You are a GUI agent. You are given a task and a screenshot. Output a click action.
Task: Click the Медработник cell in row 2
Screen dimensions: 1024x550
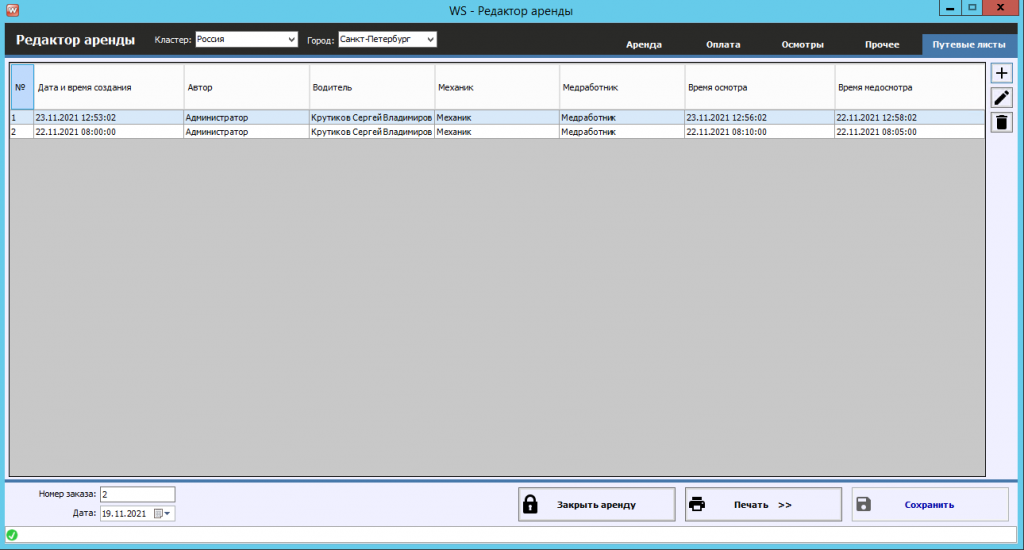(622, 131)
